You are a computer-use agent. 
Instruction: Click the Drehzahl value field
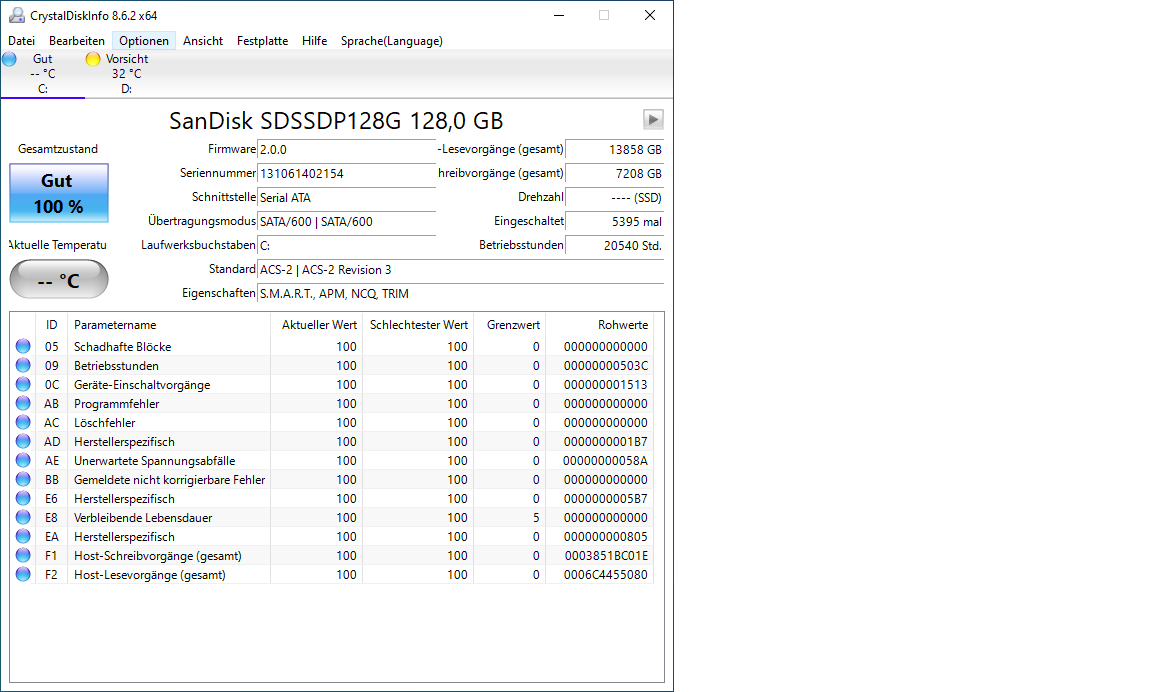tap(615, 198)
